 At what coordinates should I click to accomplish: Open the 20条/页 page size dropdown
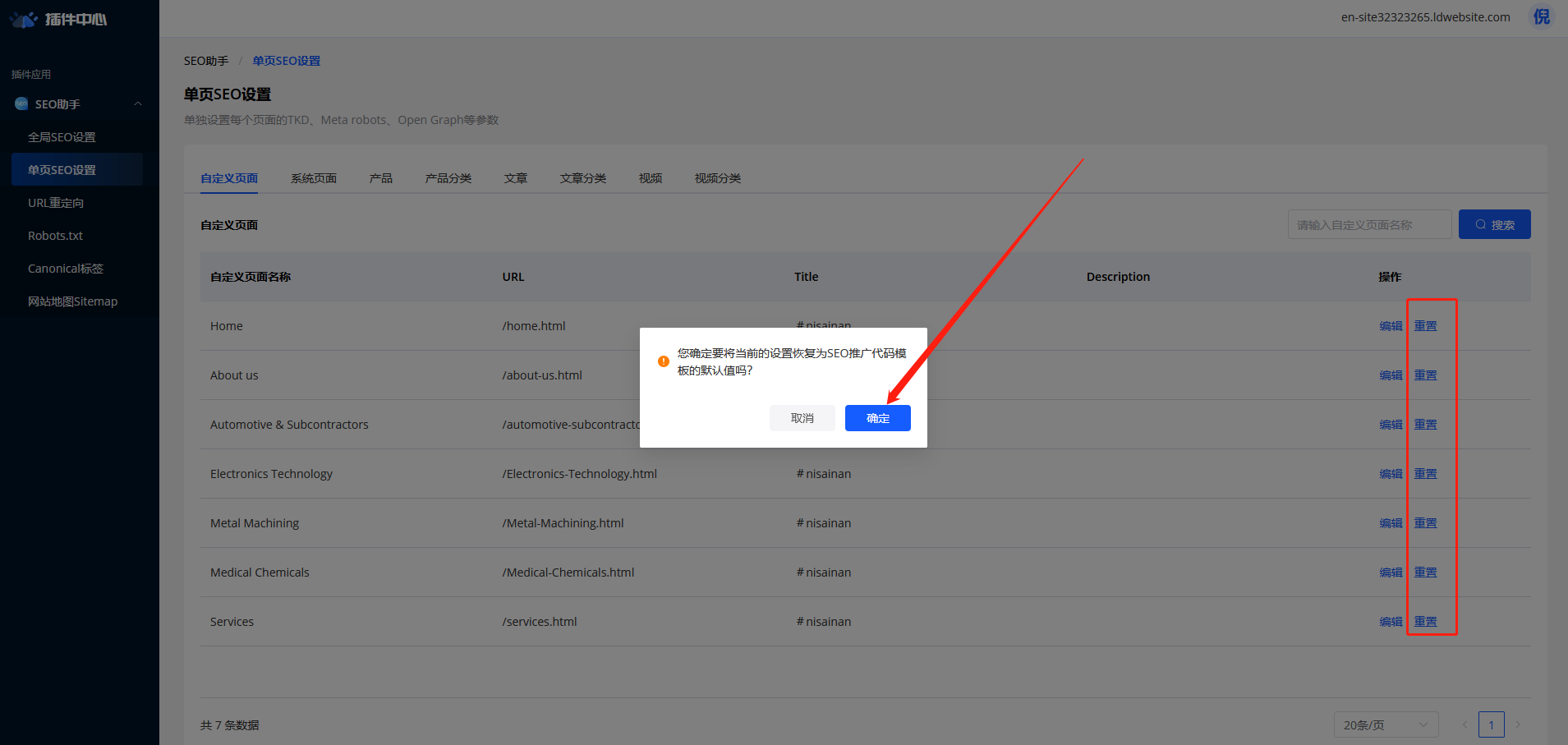coord(1386,724)
